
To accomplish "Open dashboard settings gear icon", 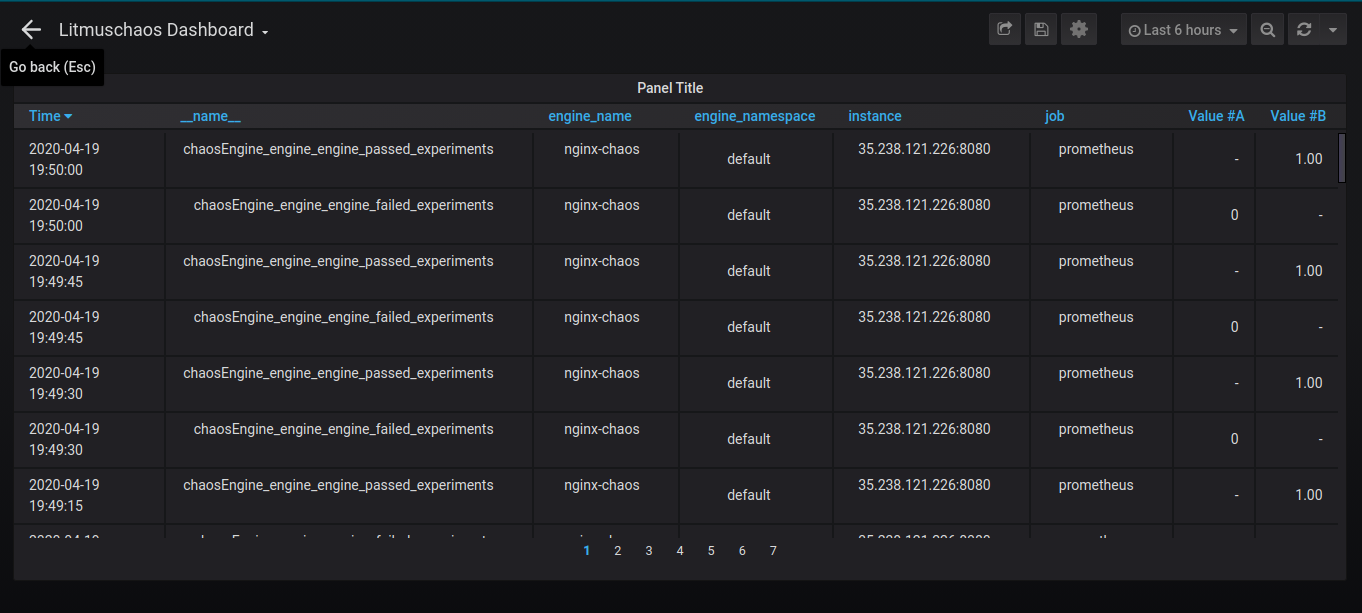I will (1078, 30).
